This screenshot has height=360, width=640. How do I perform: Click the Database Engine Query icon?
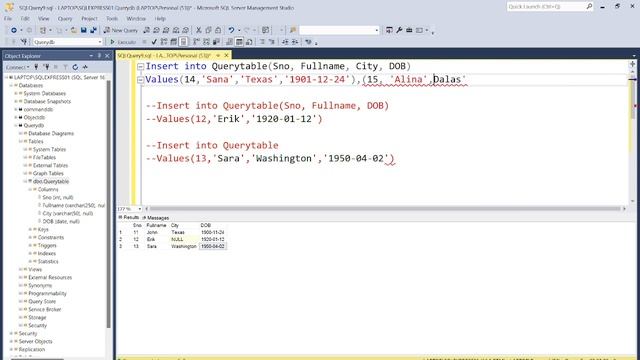click(147, 30)
